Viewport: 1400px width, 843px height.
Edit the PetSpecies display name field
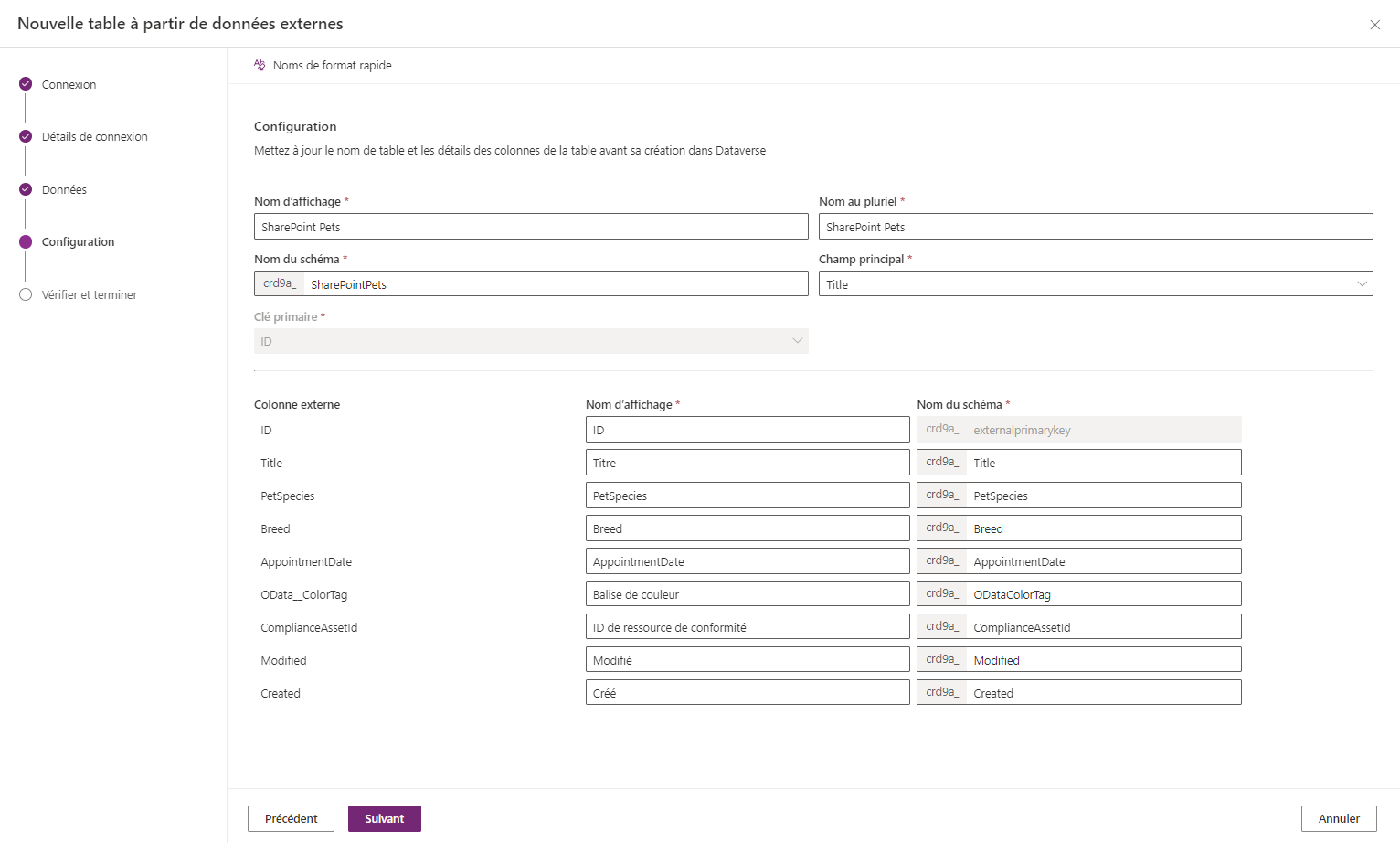coord(748,496)
